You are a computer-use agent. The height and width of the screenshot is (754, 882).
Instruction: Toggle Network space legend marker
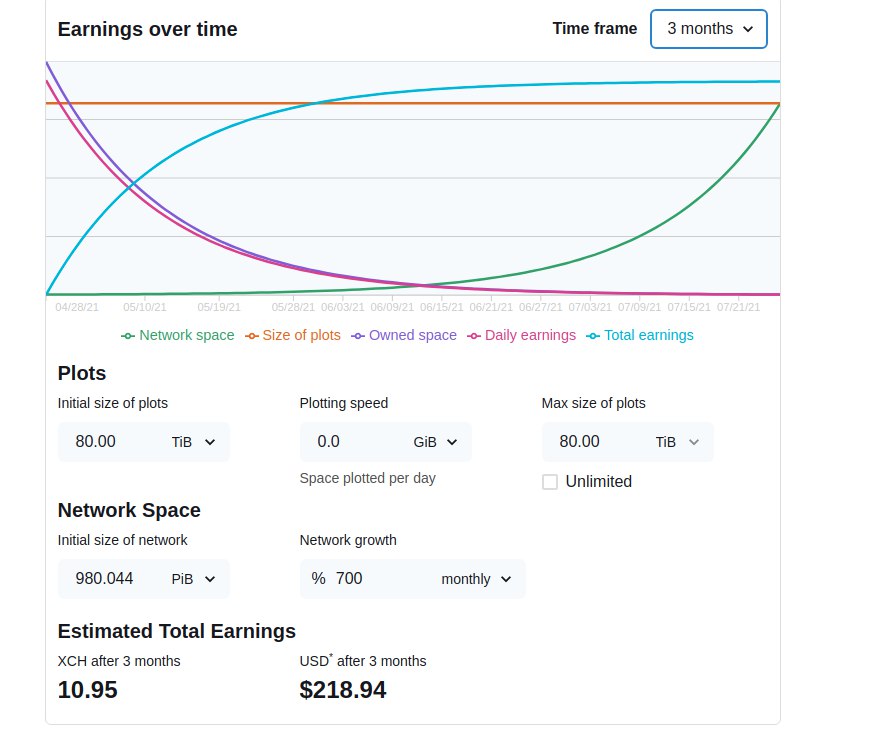128,336
